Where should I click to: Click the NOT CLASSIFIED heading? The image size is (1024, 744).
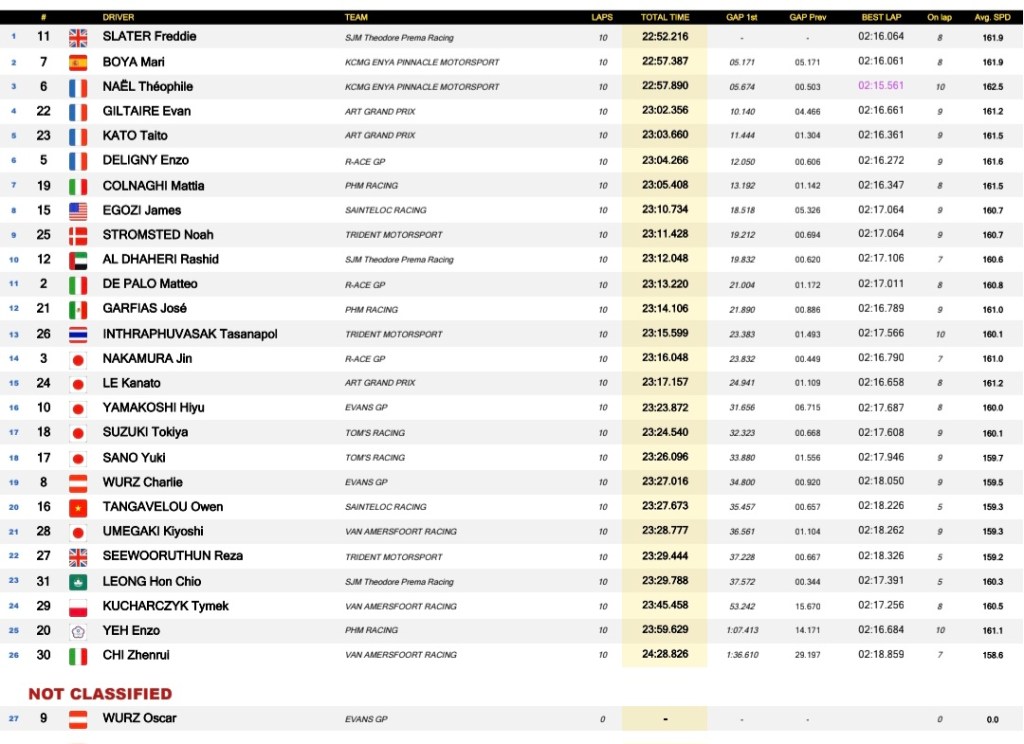pyautogui.click(x=100, y=694)
